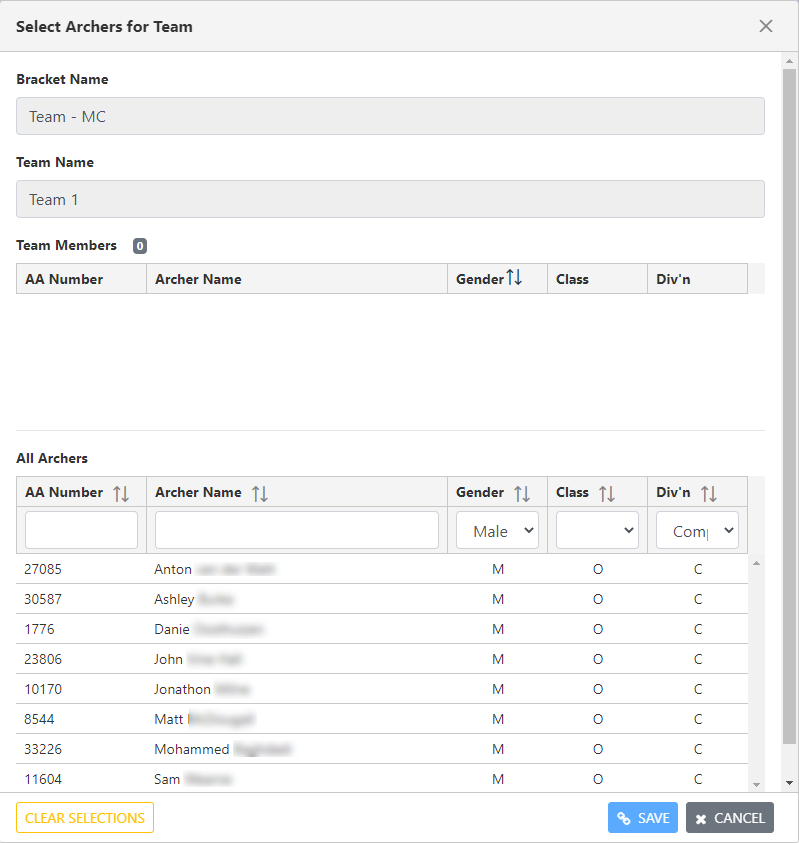This screenshot has height=843, width=799.
Task: Open the Div'n filter dropdown
Action: pyautogui.click(x=697, y=530)
